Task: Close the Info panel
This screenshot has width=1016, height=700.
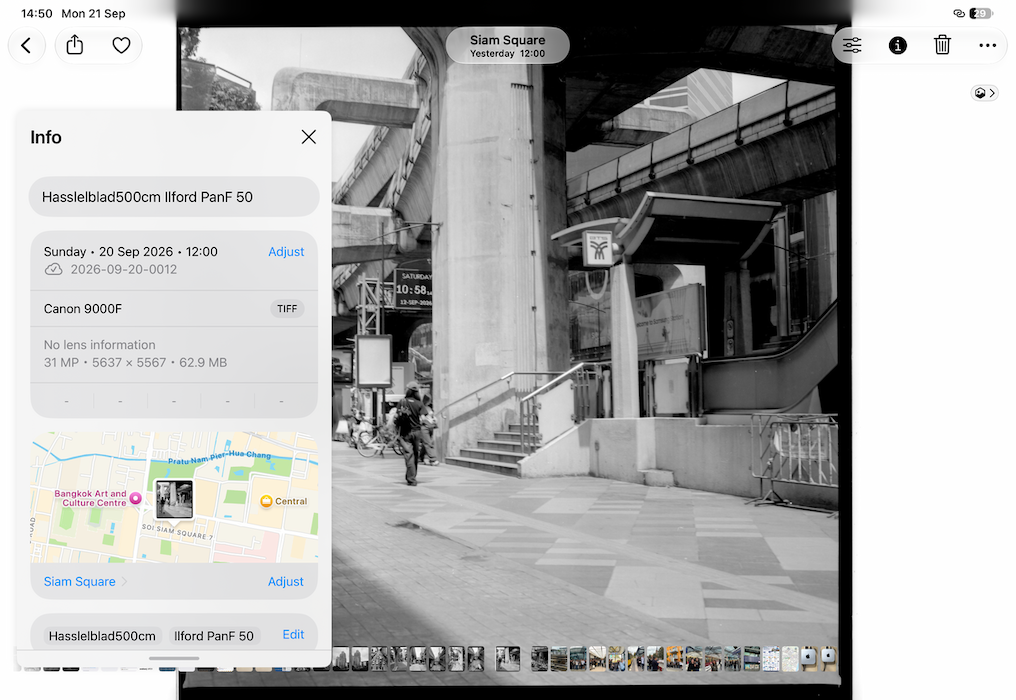Action: [308, 137]
